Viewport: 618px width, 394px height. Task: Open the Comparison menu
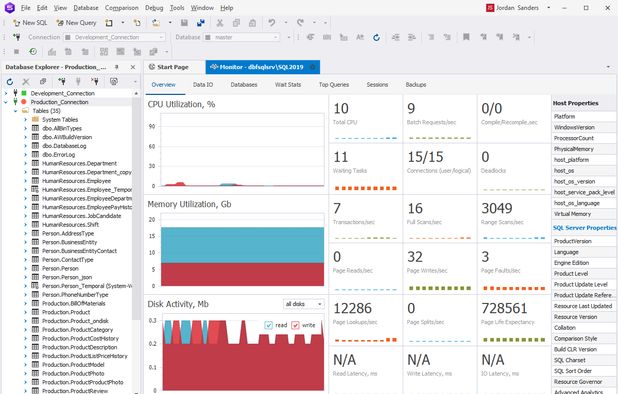(x=122, y=8)
